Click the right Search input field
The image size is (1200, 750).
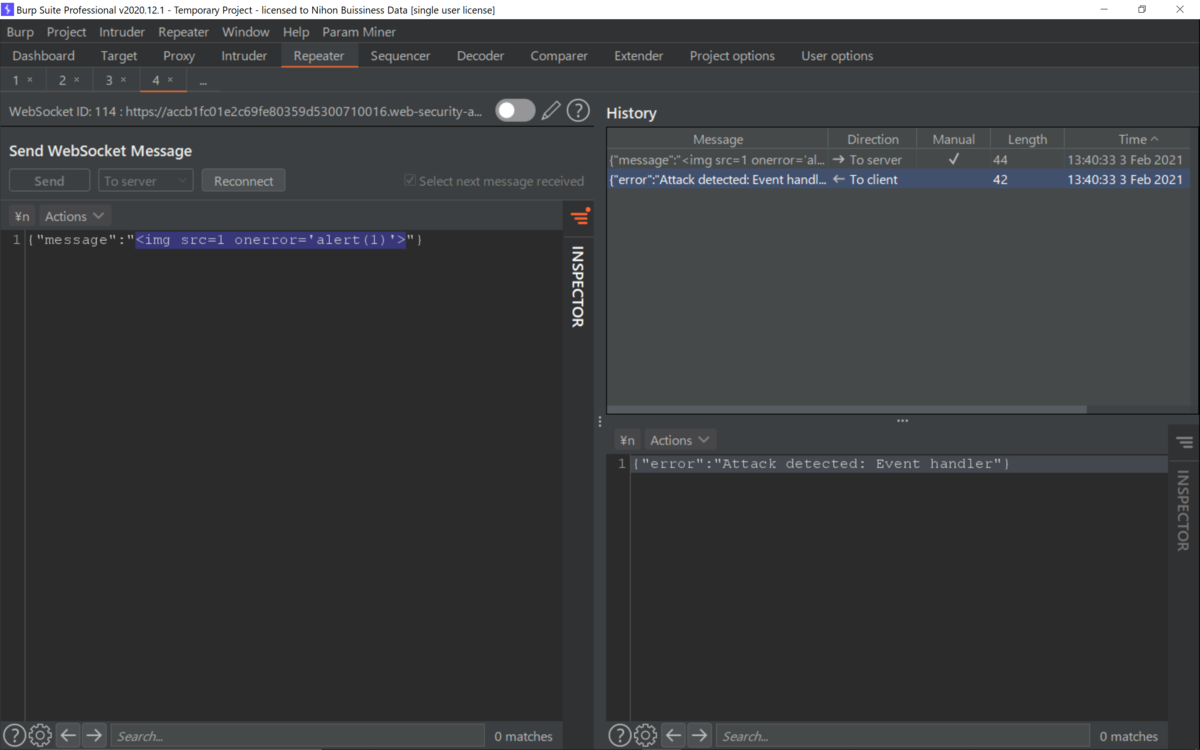point(902,736)
